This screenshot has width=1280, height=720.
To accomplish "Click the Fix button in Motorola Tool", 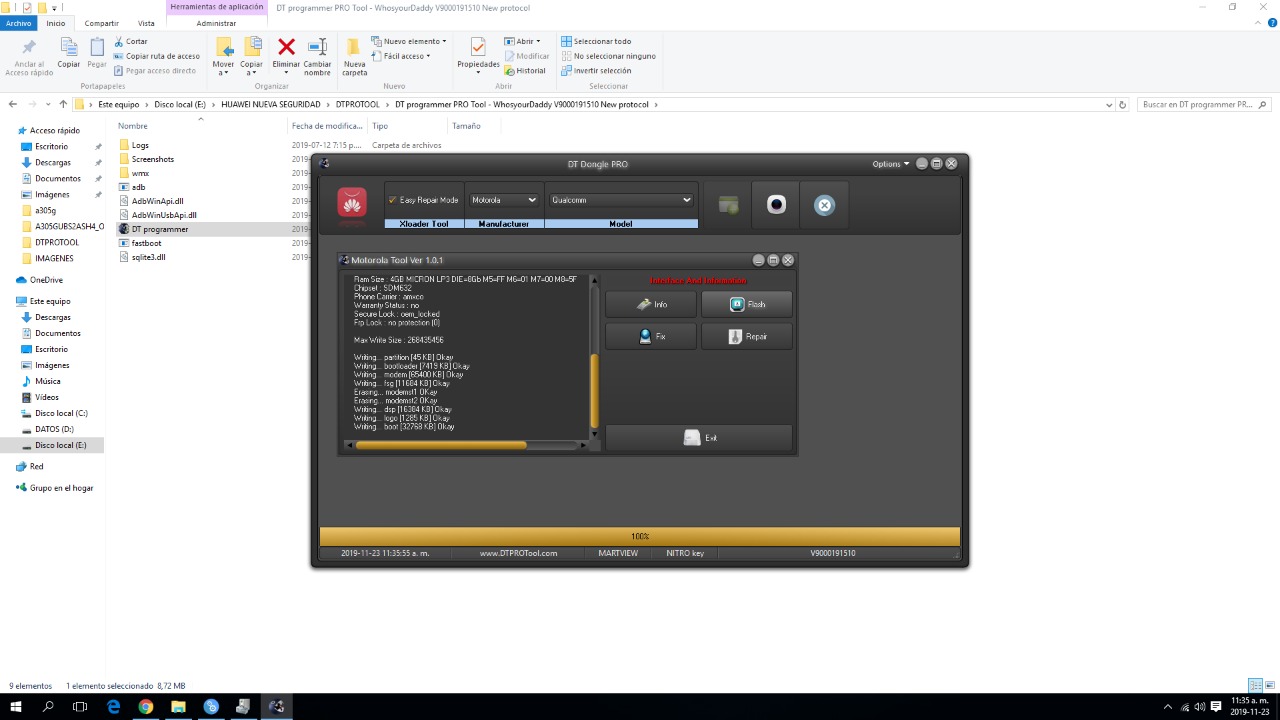I will pyautogui.click(x=651, y=336).
